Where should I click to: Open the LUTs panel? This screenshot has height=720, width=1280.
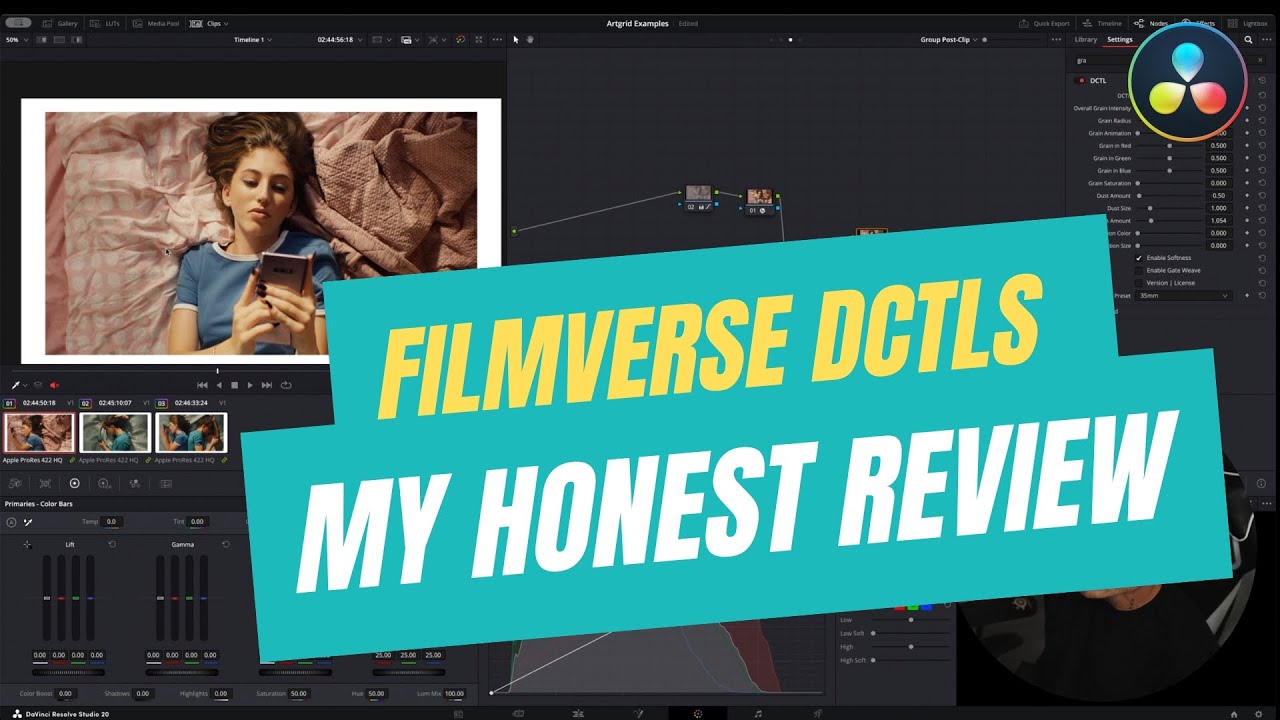tap(106, 23)
